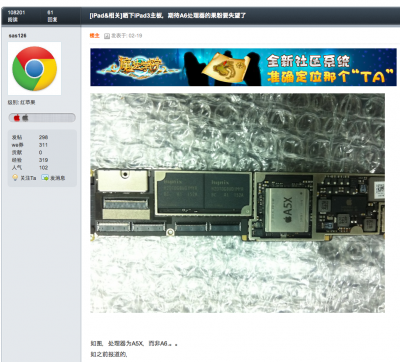This screenshot has height=362, width=400.
Task: Click the orange 楼主 label
Action: coord(94,35)
